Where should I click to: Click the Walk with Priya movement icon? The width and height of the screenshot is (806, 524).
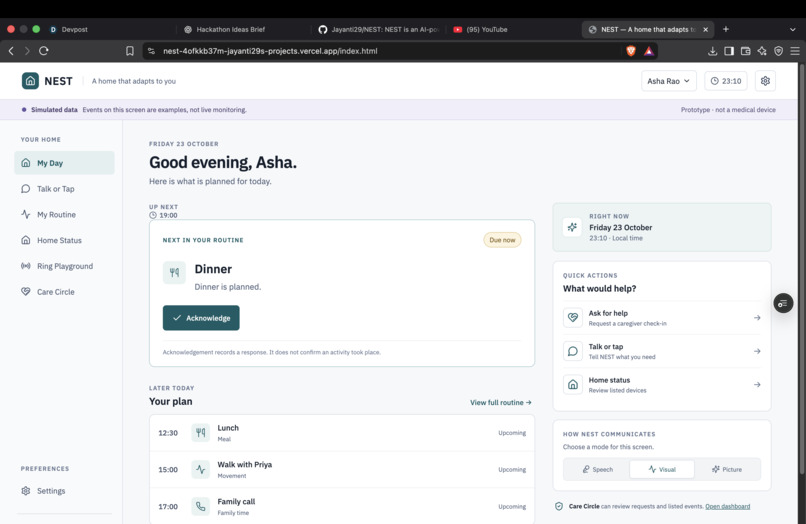point(200,469)
